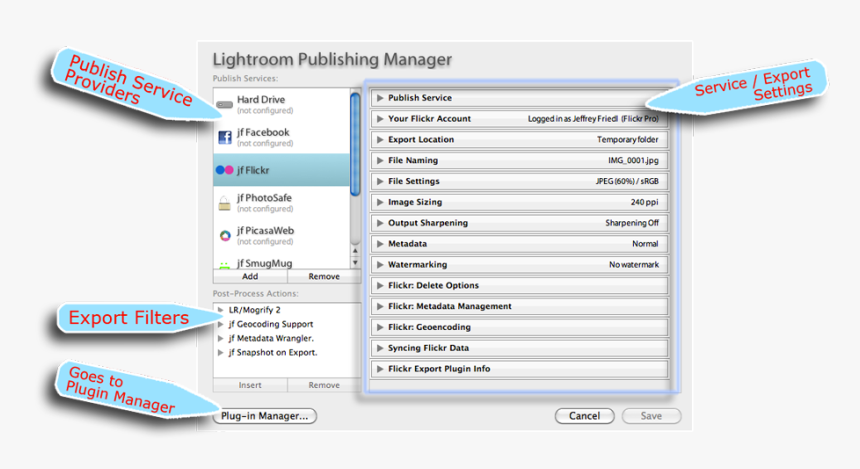Expand the File Settings section
This screenshot has width=860, height=469.
380,181
